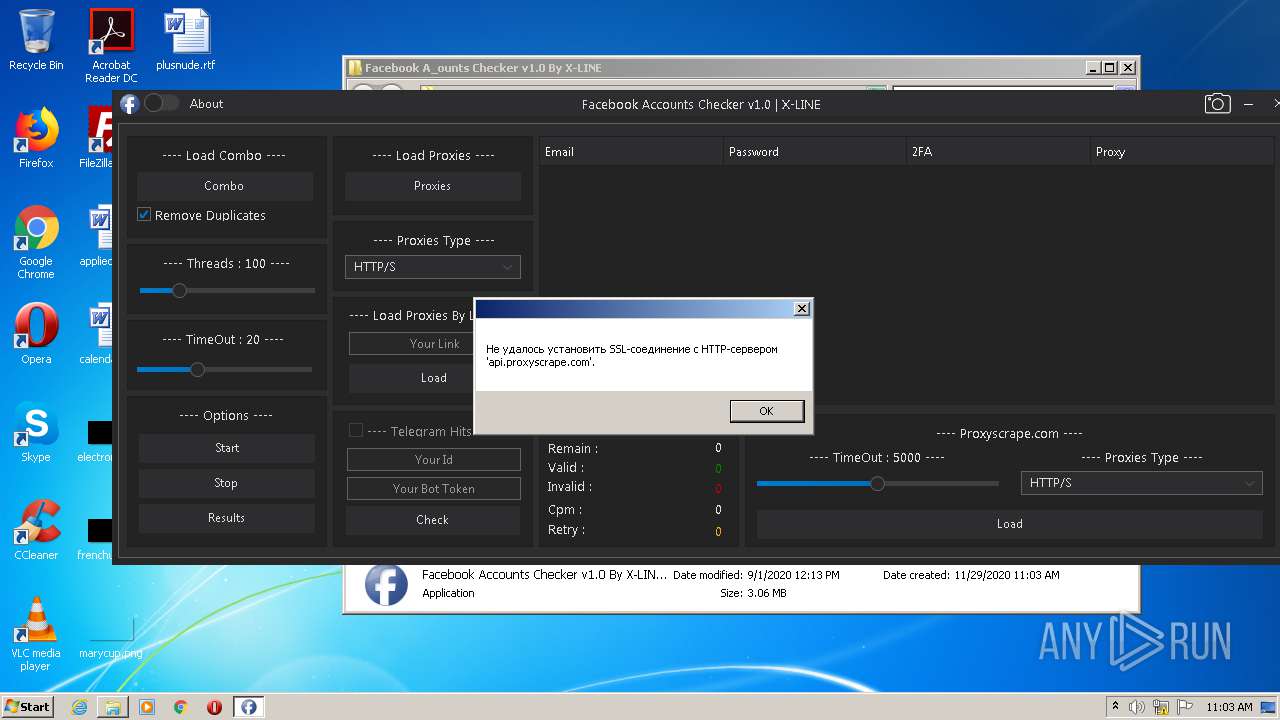Click the Start button under Options
Screen dimensions: 1280x720
click(x=227, y=448)
